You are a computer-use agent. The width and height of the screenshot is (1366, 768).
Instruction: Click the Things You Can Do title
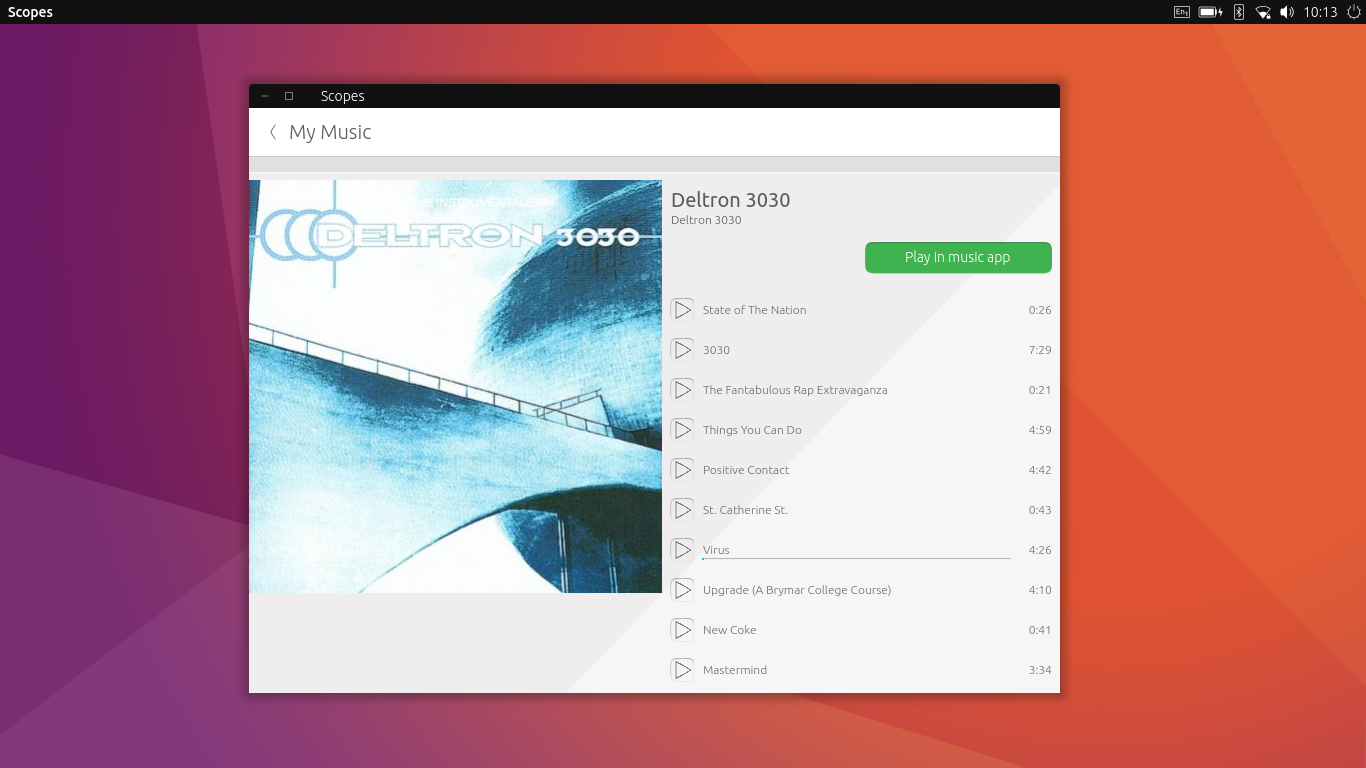[752, 430]
